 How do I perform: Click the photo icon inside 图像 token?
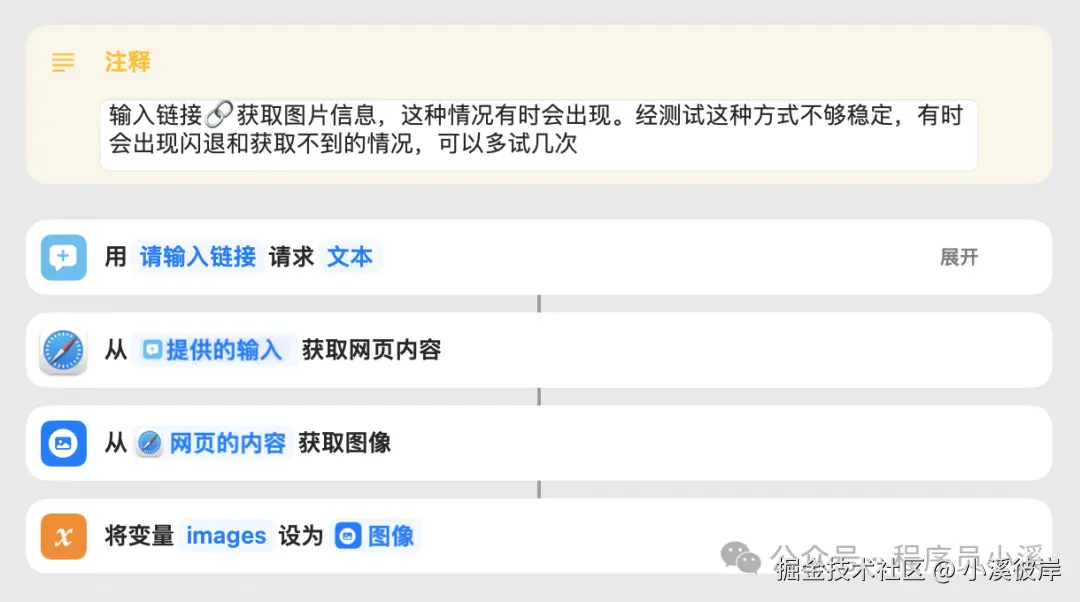[348, 536]
